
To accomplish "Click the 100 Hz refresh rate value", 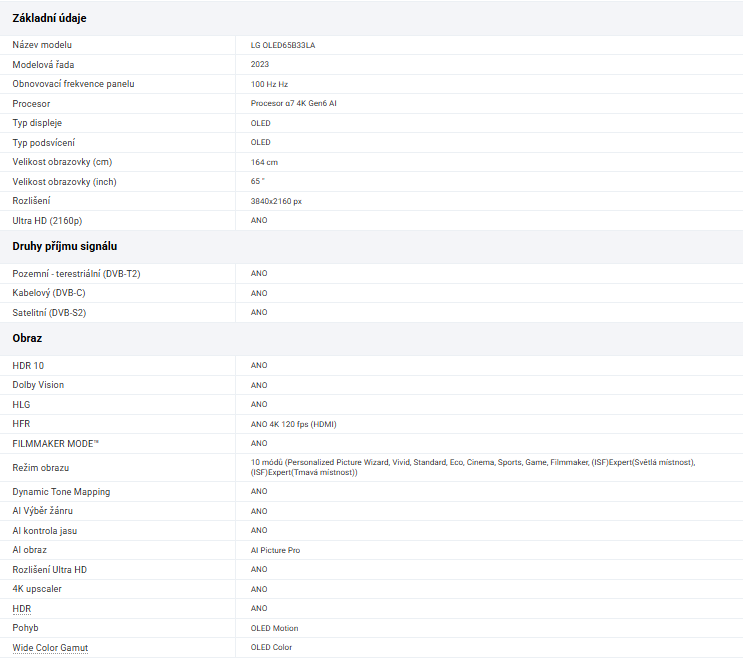I will tap(269, 84).
